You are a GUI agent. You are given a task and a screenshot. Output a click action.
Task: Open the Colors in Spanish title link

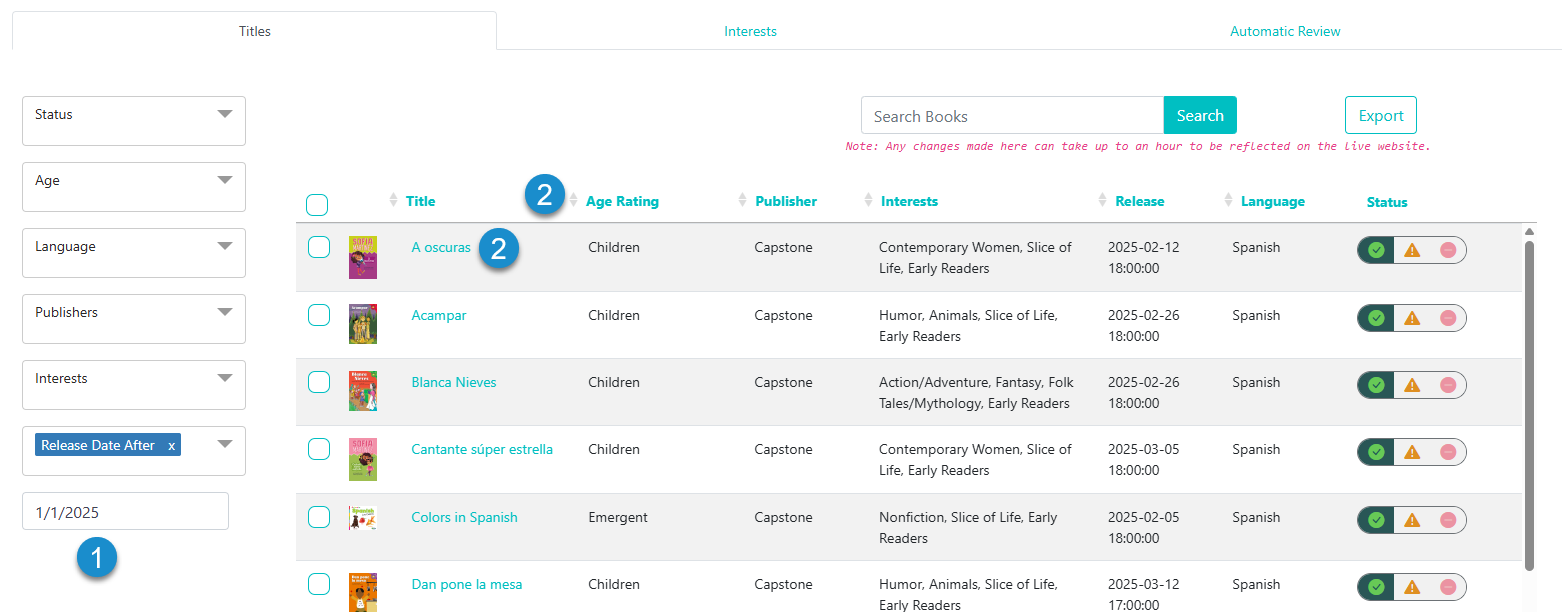click(465, 517)
